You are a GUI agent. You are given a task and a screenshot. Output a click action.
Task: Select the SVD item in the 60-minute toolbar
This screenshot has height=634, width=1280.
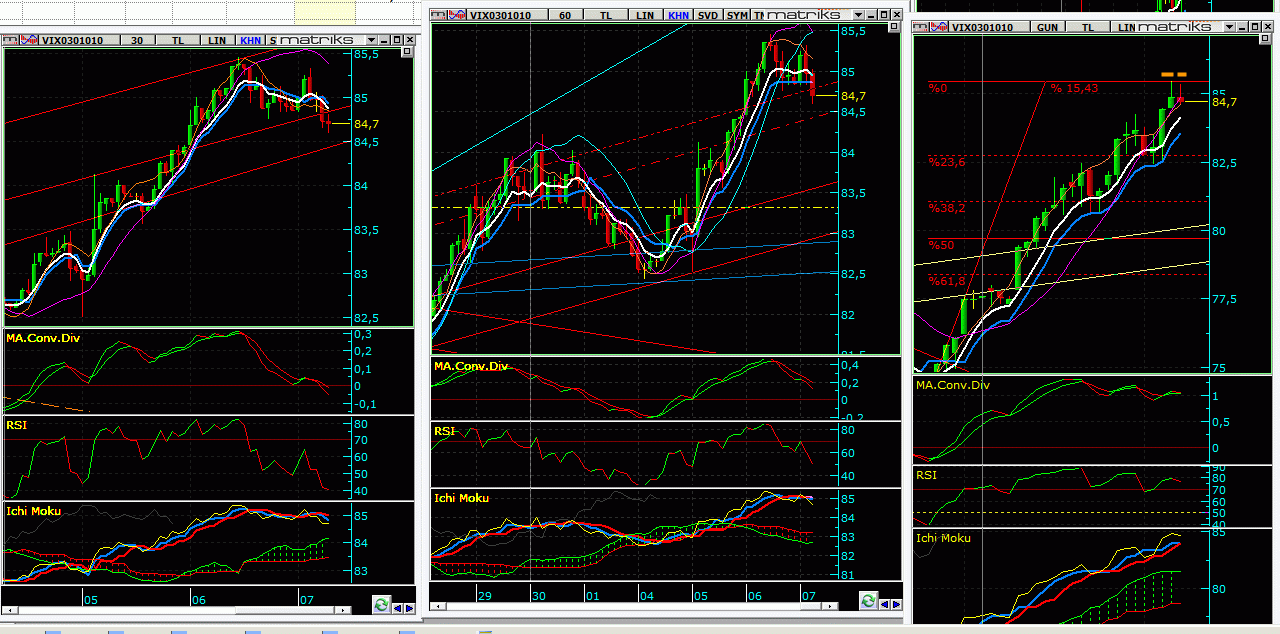[708, 15]
